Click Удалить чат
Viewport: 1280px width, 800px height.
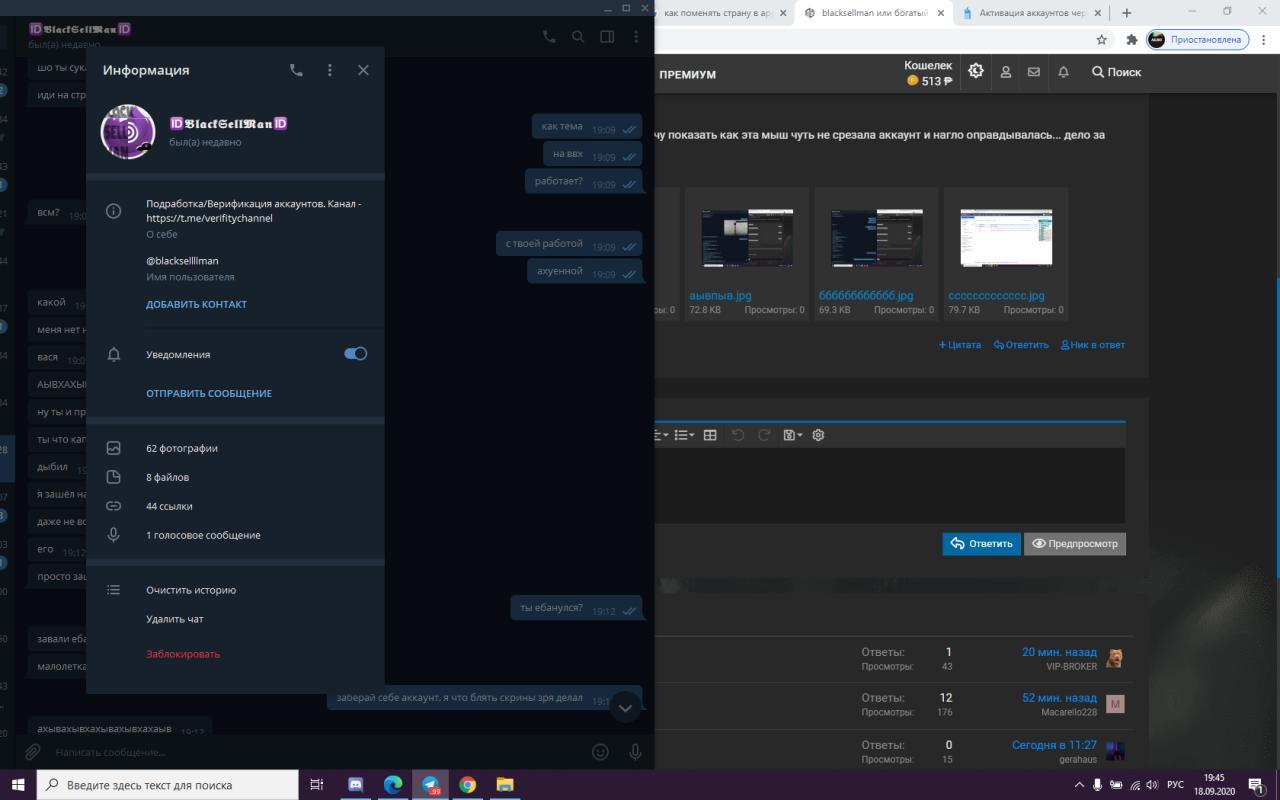point(175,619)
